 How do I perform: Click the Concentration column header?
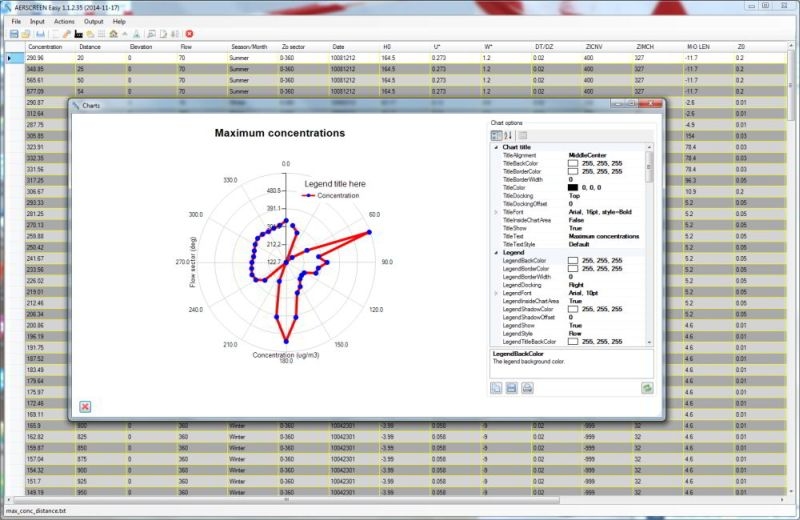45,47
